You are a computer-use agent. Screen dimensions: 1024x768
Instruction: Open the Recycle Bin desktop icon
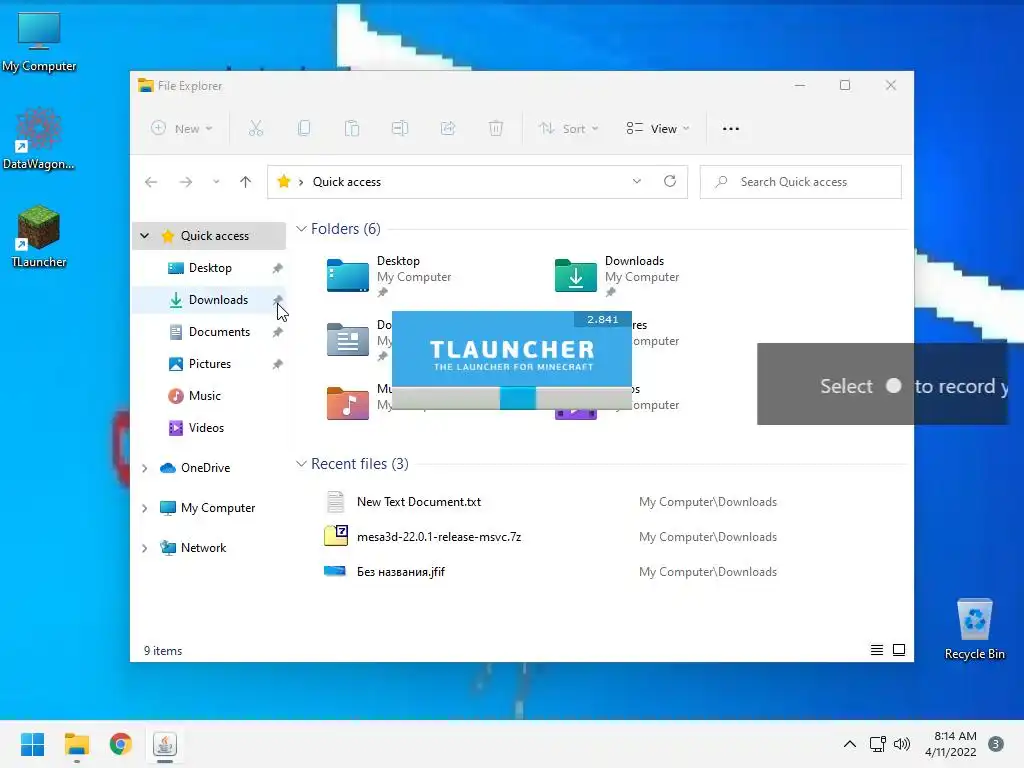click(x=974, y=630)
